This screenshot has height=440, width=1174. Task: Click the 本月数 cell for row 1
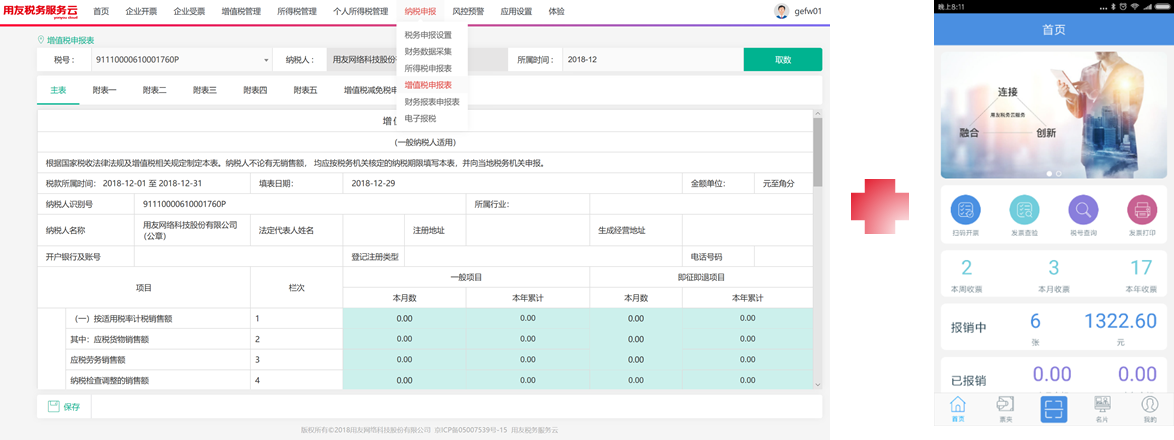[404, 318]
